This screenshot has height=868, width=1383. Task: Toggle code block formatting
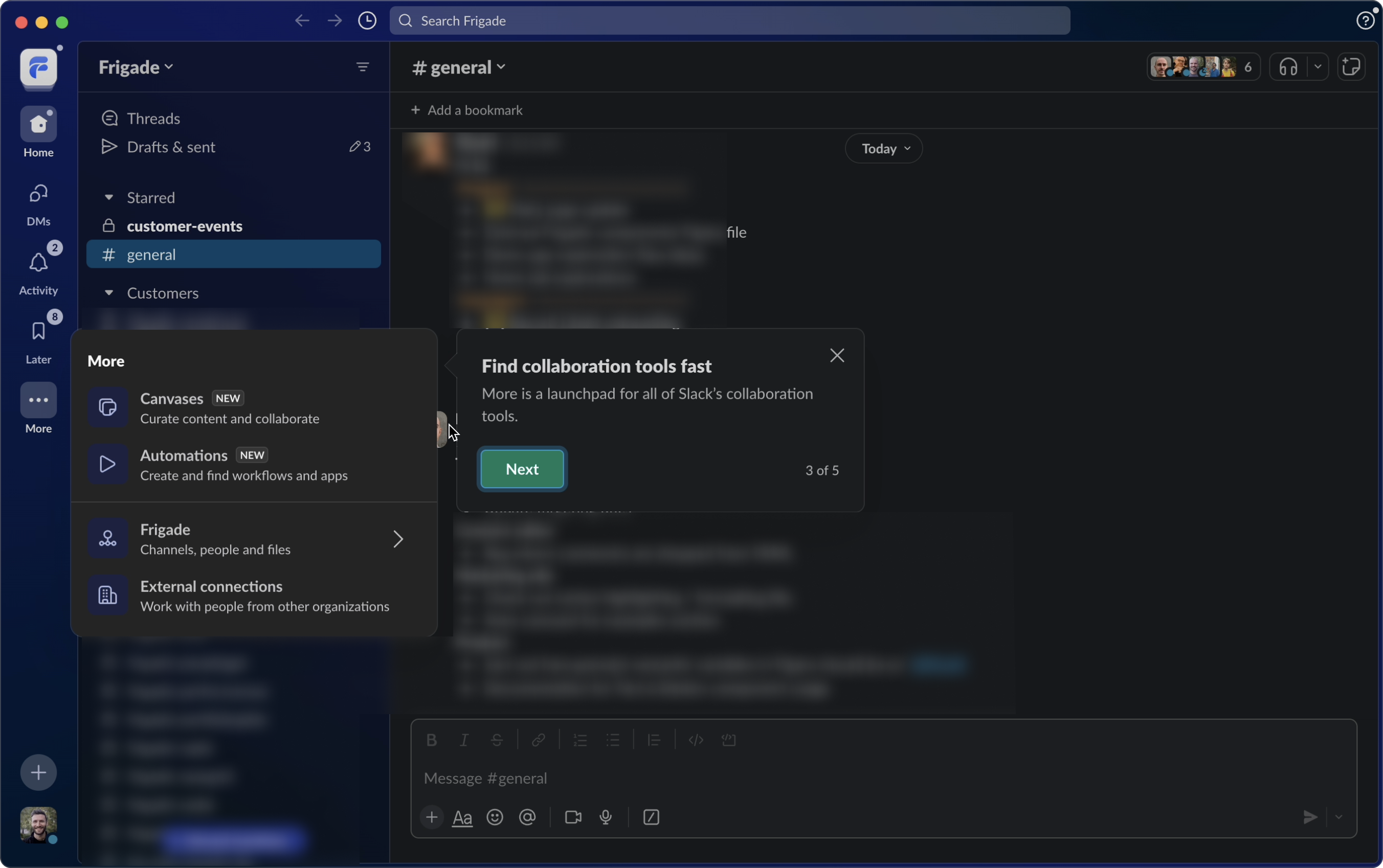pos(729,740)
